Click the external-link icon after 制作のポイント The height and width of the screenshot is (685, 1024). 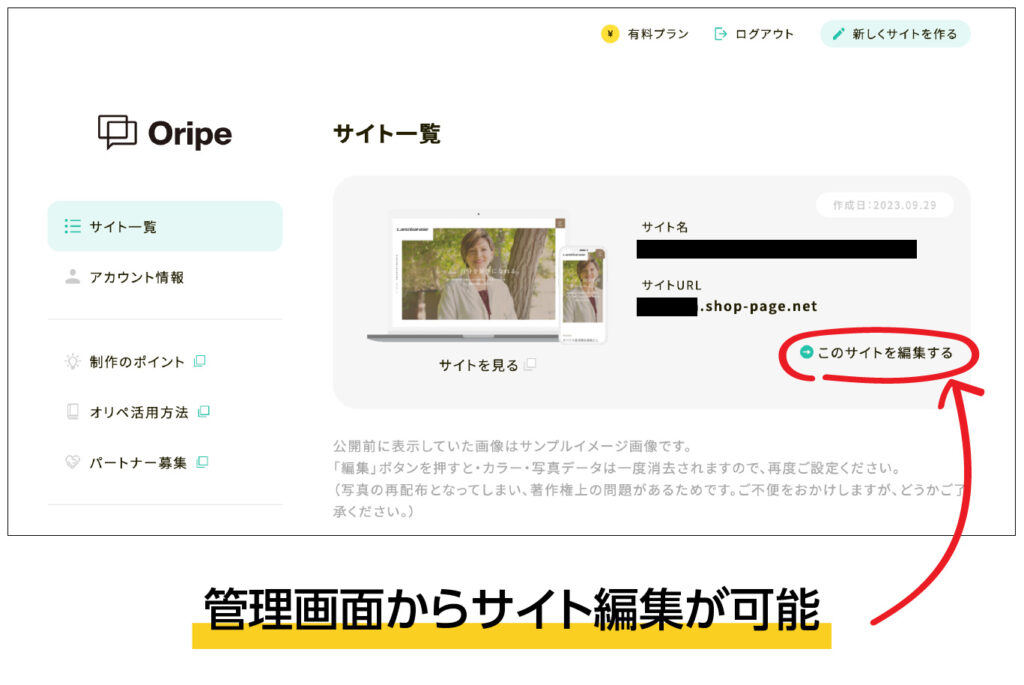[199, 361]
